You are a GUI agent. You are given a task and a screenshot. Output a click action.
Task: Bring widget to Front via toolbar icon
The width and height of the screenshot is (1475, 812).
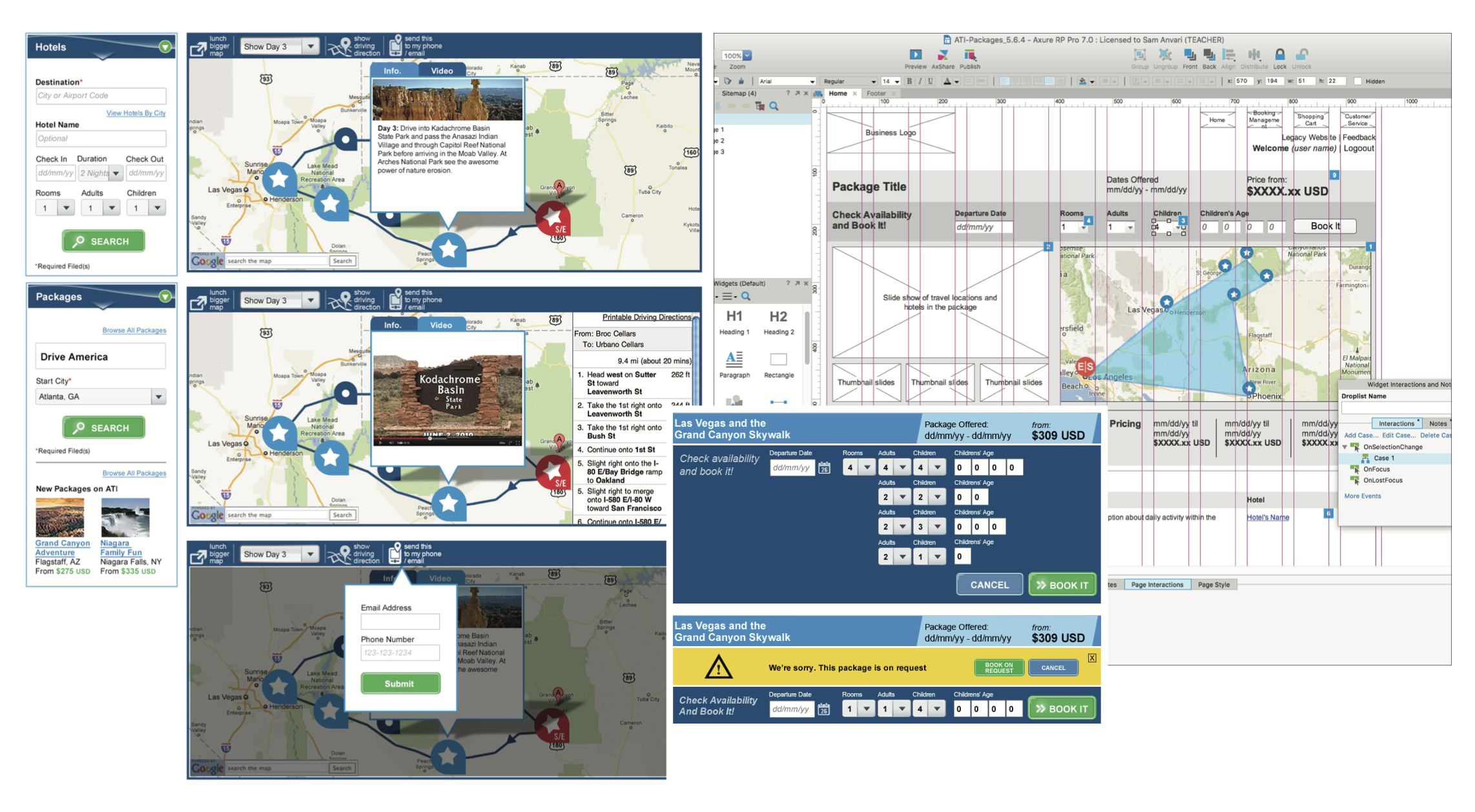pyautogui.click(x=1190, y=55)
